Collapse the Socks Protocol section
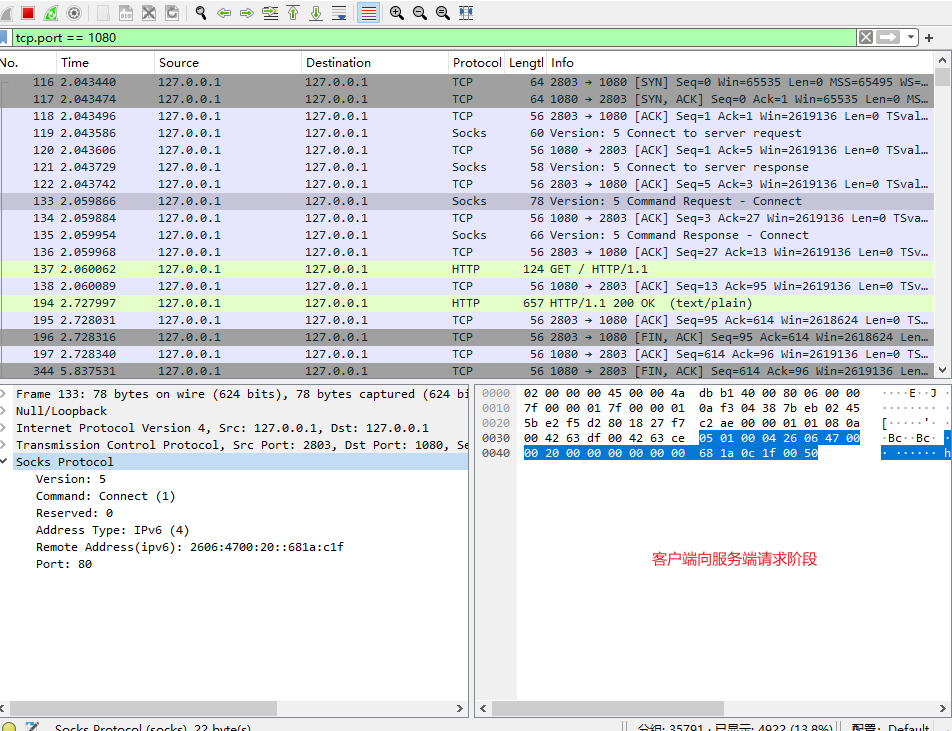Image resolution: width=952 pixels, height=731 pixels. coord(4,462)
